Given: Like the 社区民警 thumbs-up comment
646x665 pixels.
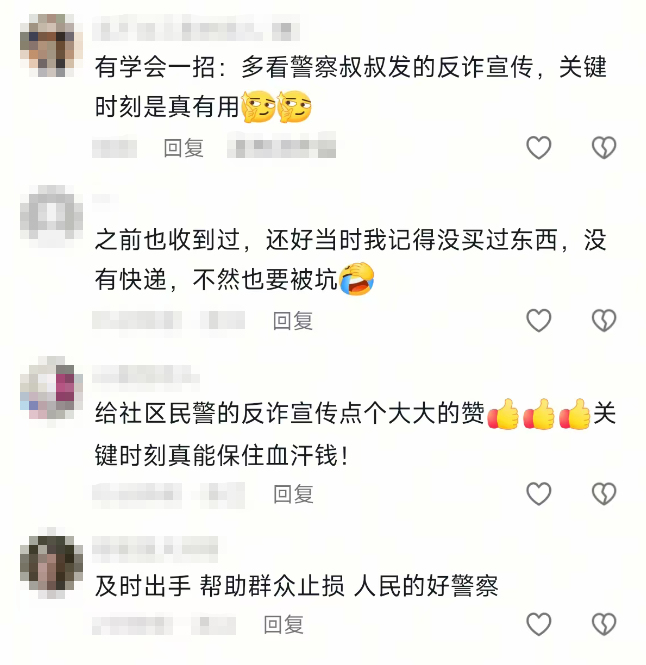Looking at the screenshot, I should tap(539, 494).
